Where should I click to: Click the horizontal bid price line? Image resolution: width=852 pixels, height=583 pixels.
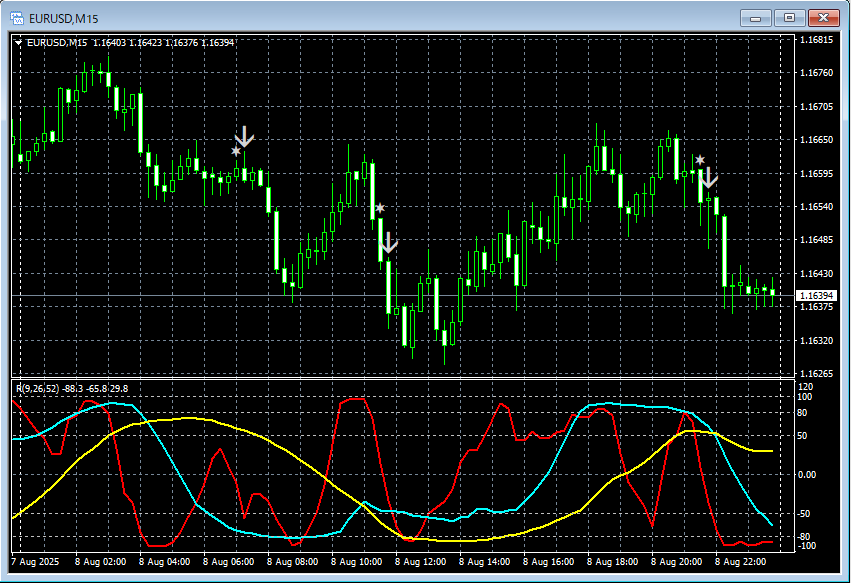pos(403,296)
